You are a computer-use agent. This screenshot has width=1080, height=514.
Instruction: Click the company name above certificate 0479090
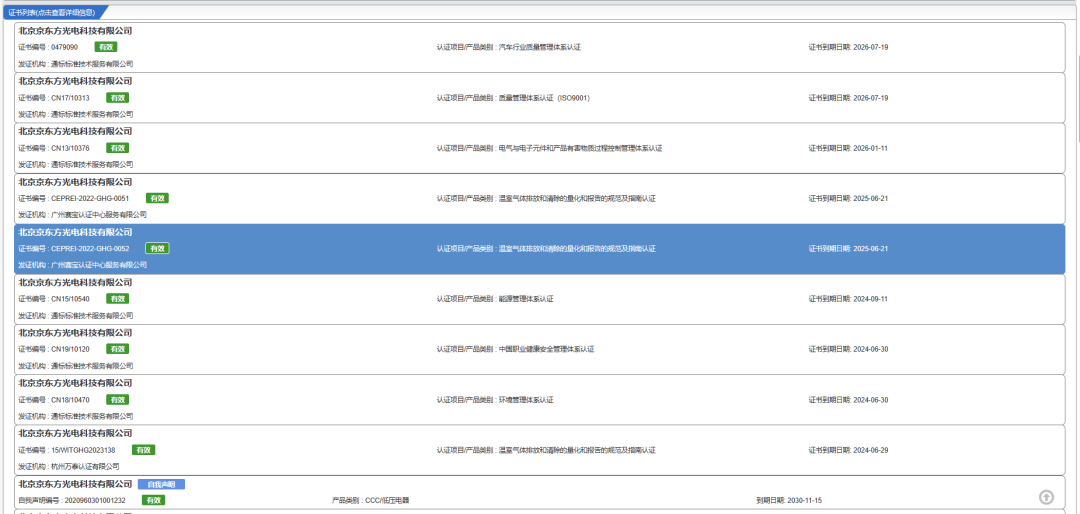tap(75, 31)
